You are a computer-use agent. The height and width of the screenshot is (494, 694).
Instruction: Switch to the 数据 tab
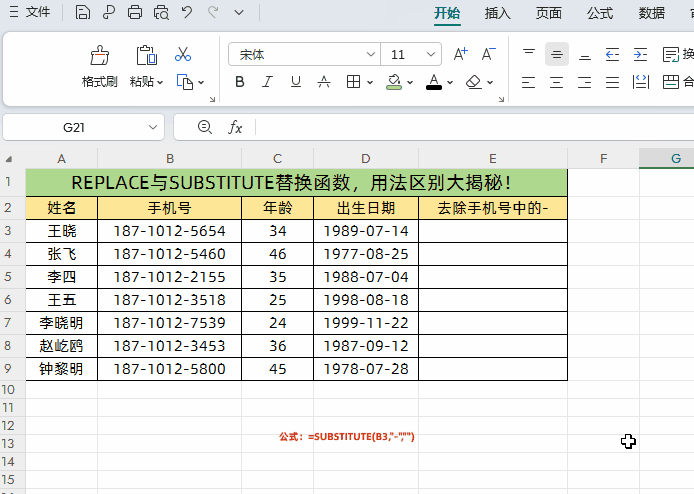pyautogui.click(x=652, y=13)
